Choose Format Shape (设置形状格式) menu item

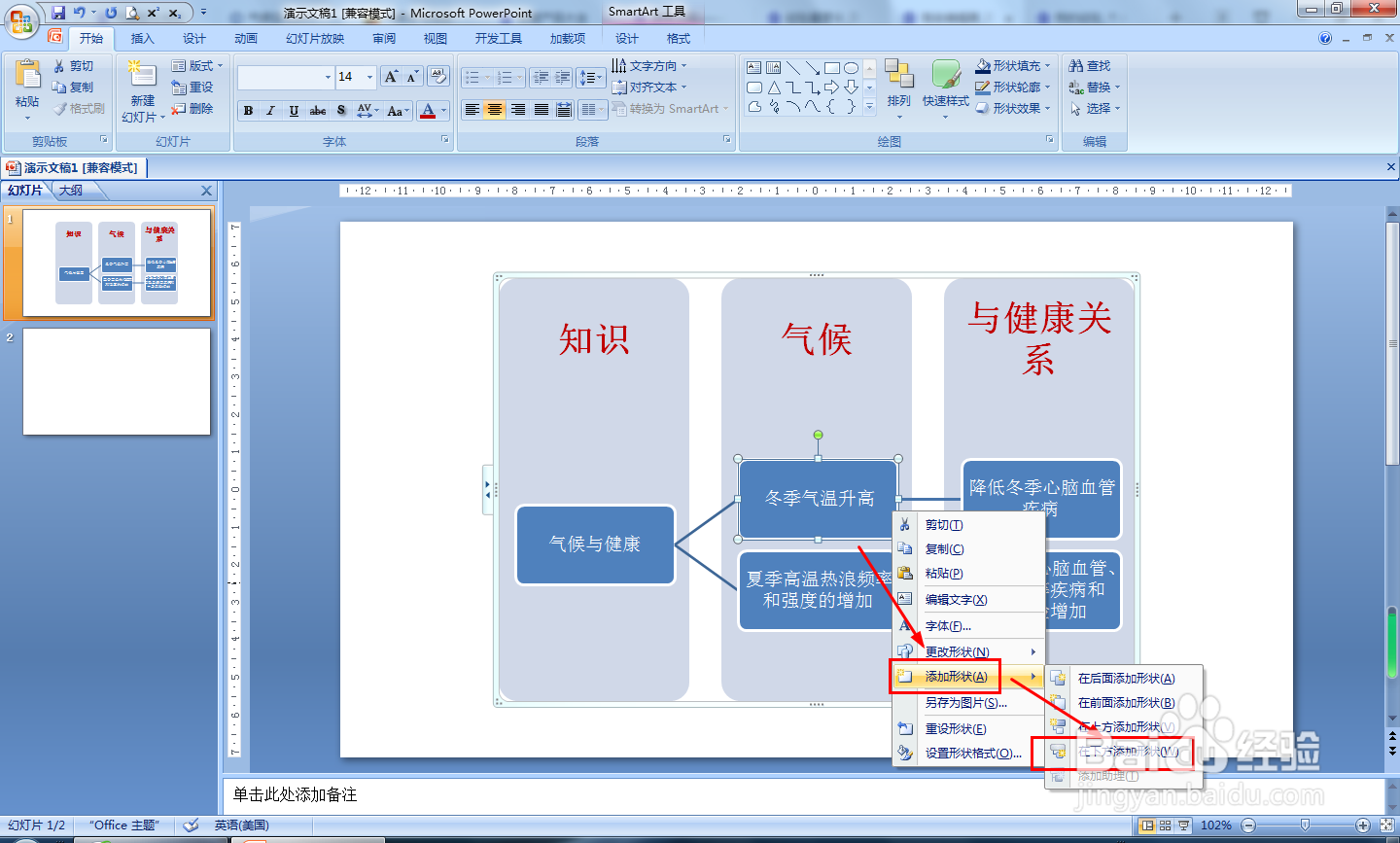(x=968, y=754)
